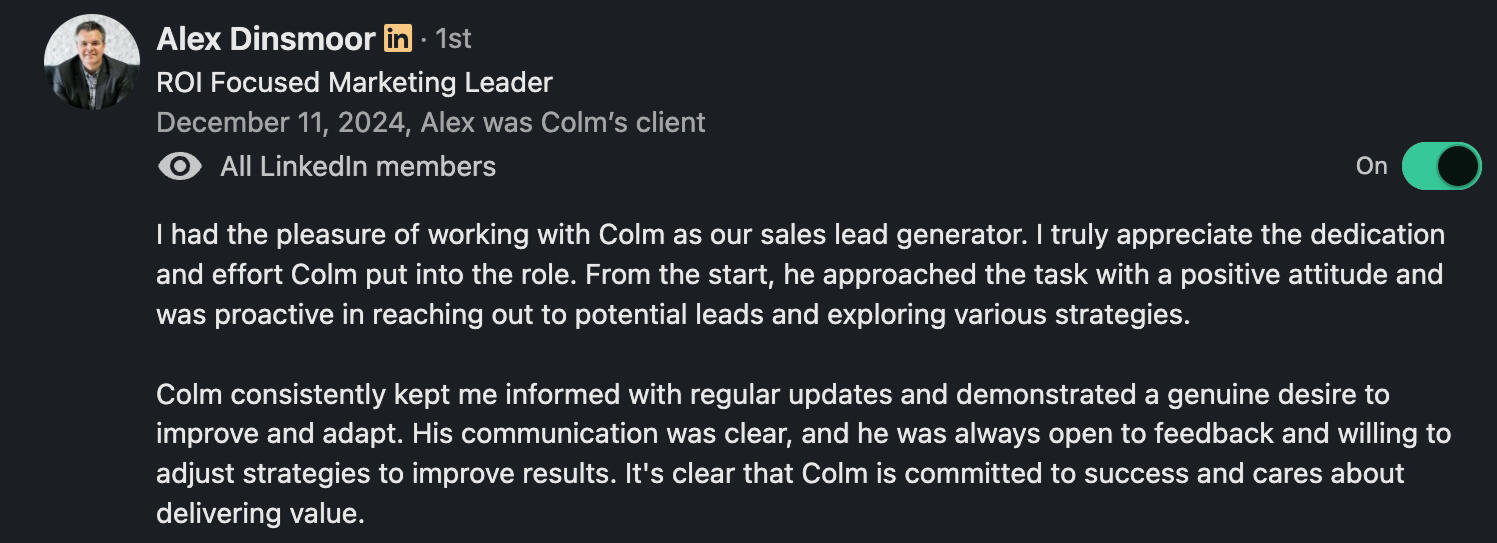This screenshot has height=543, width=1497.
Task: Click the line starting "improve and adapt"
Action: [803, 434]
